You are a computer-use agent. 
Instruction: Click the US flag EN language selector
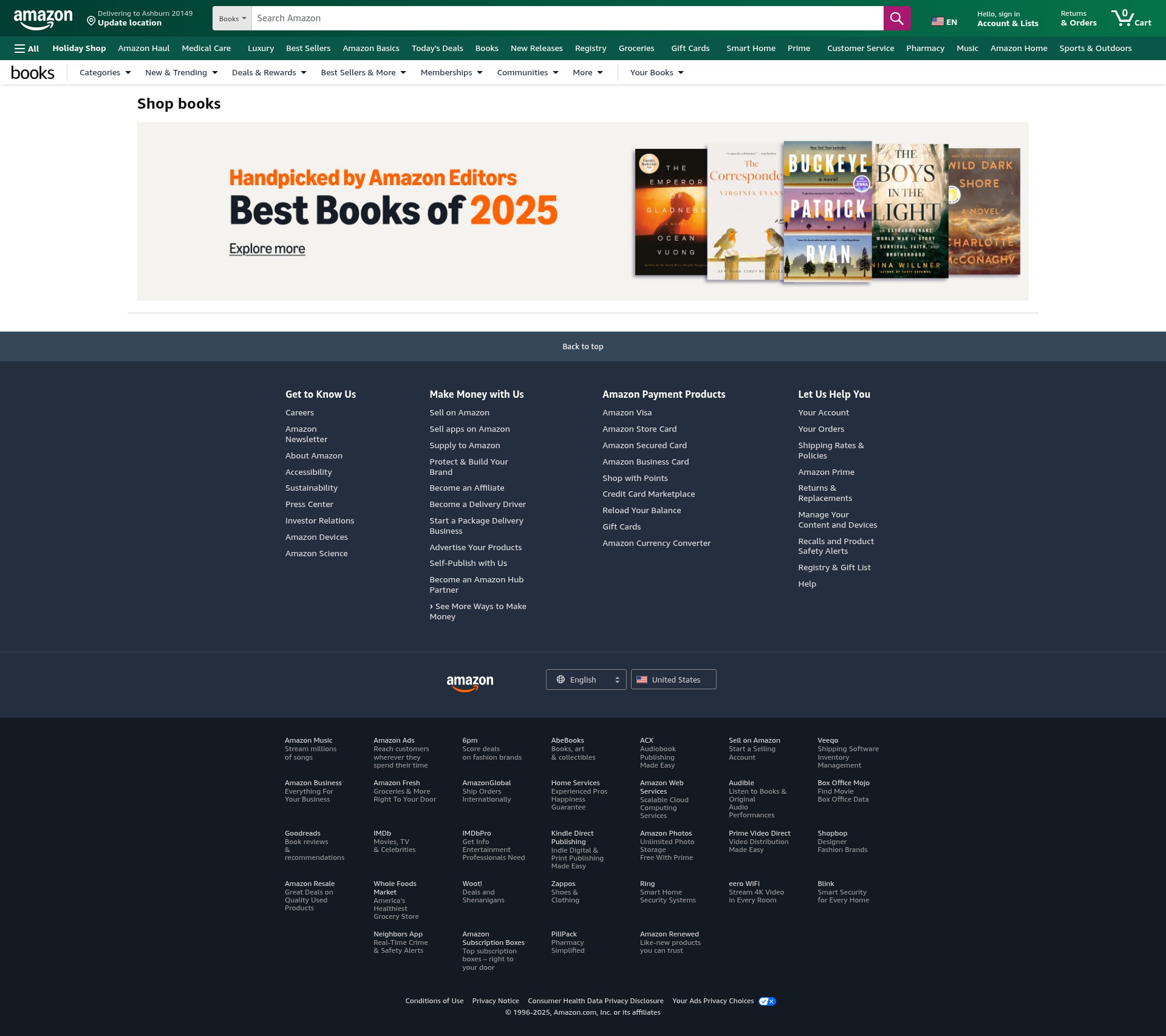[x=944, y=22]
